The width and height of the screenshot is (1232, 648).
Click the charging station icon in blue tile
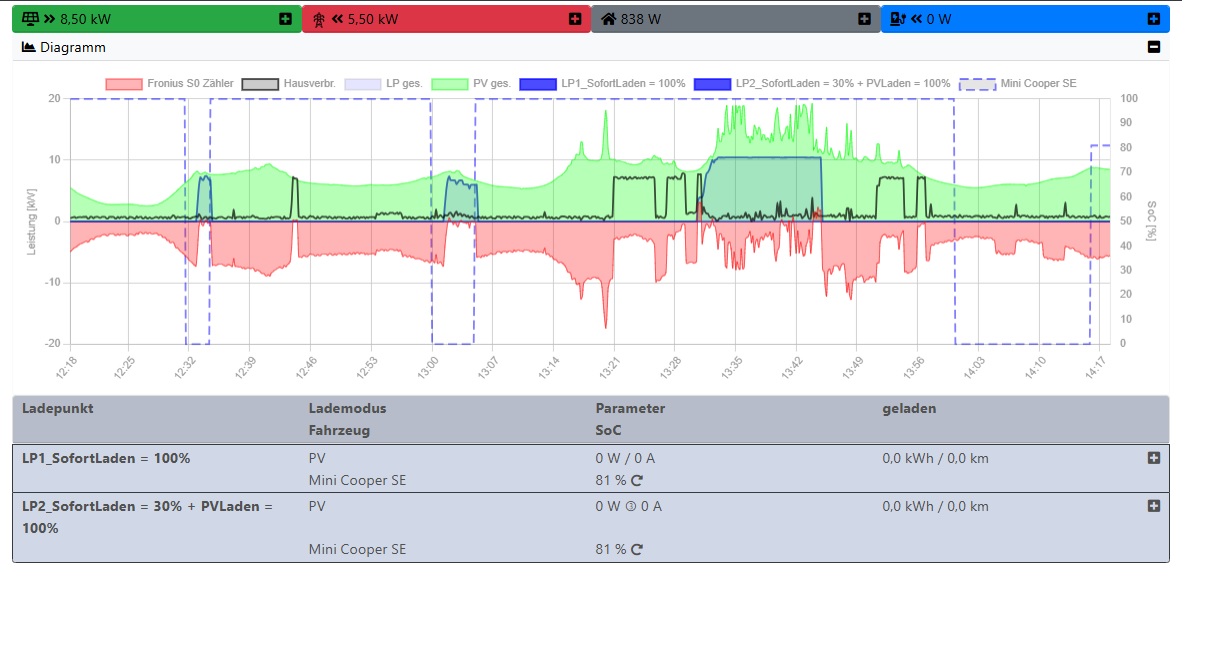(897, 19)
